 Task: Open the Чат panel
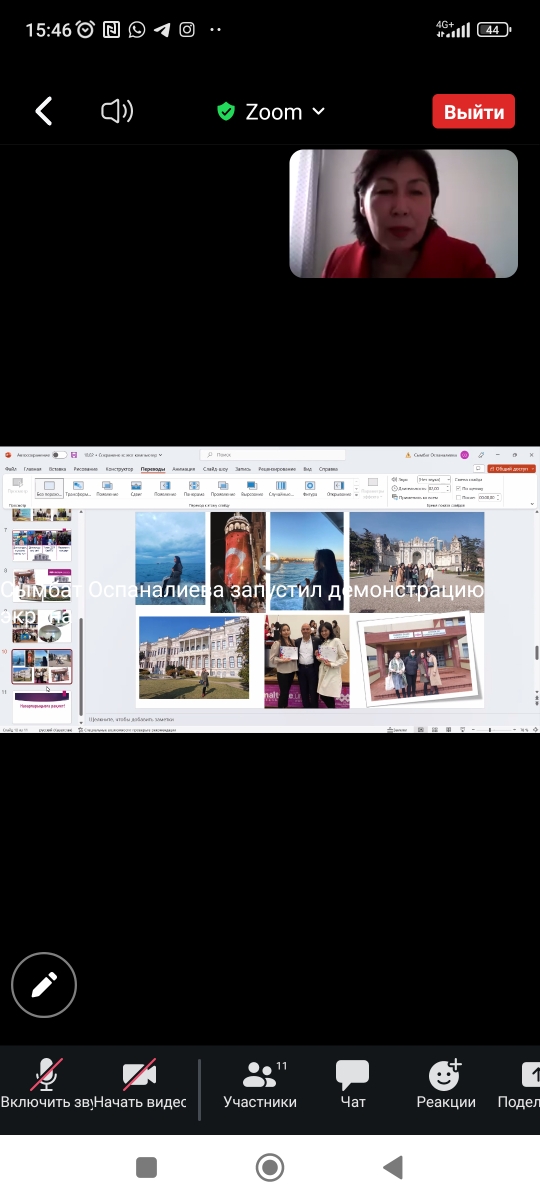(353, 1085)
